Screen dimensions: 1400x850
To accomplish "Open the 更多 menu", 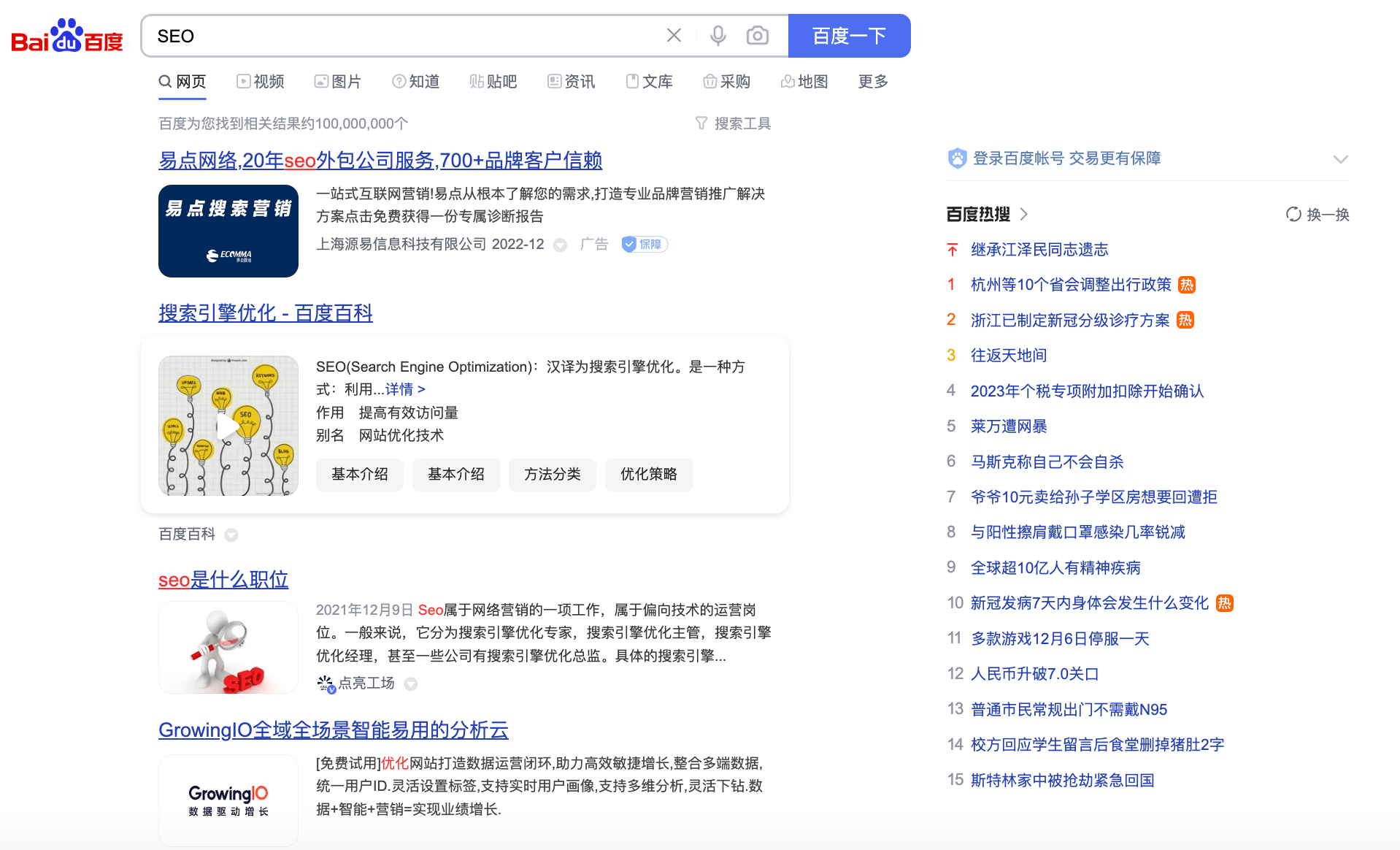I will pyautogui.click(x=873, y=82).
